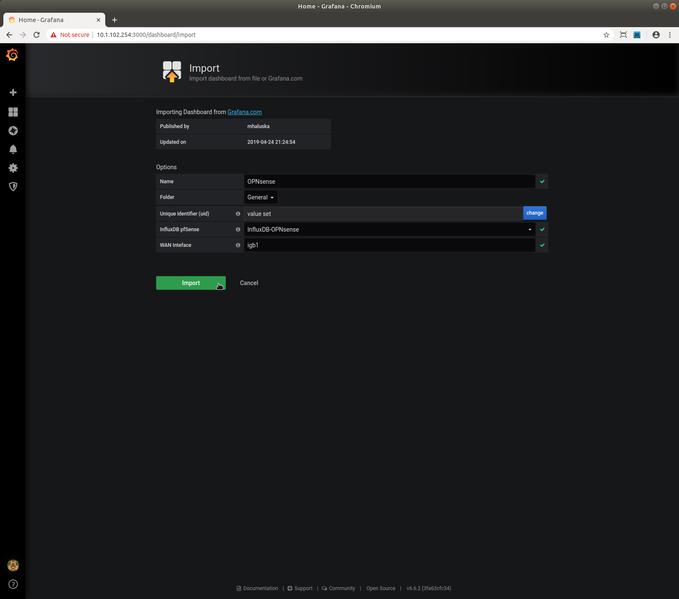The image size is (679, 599).
Task: Bookmark this page with the star icon
Action: click(606, 35)
